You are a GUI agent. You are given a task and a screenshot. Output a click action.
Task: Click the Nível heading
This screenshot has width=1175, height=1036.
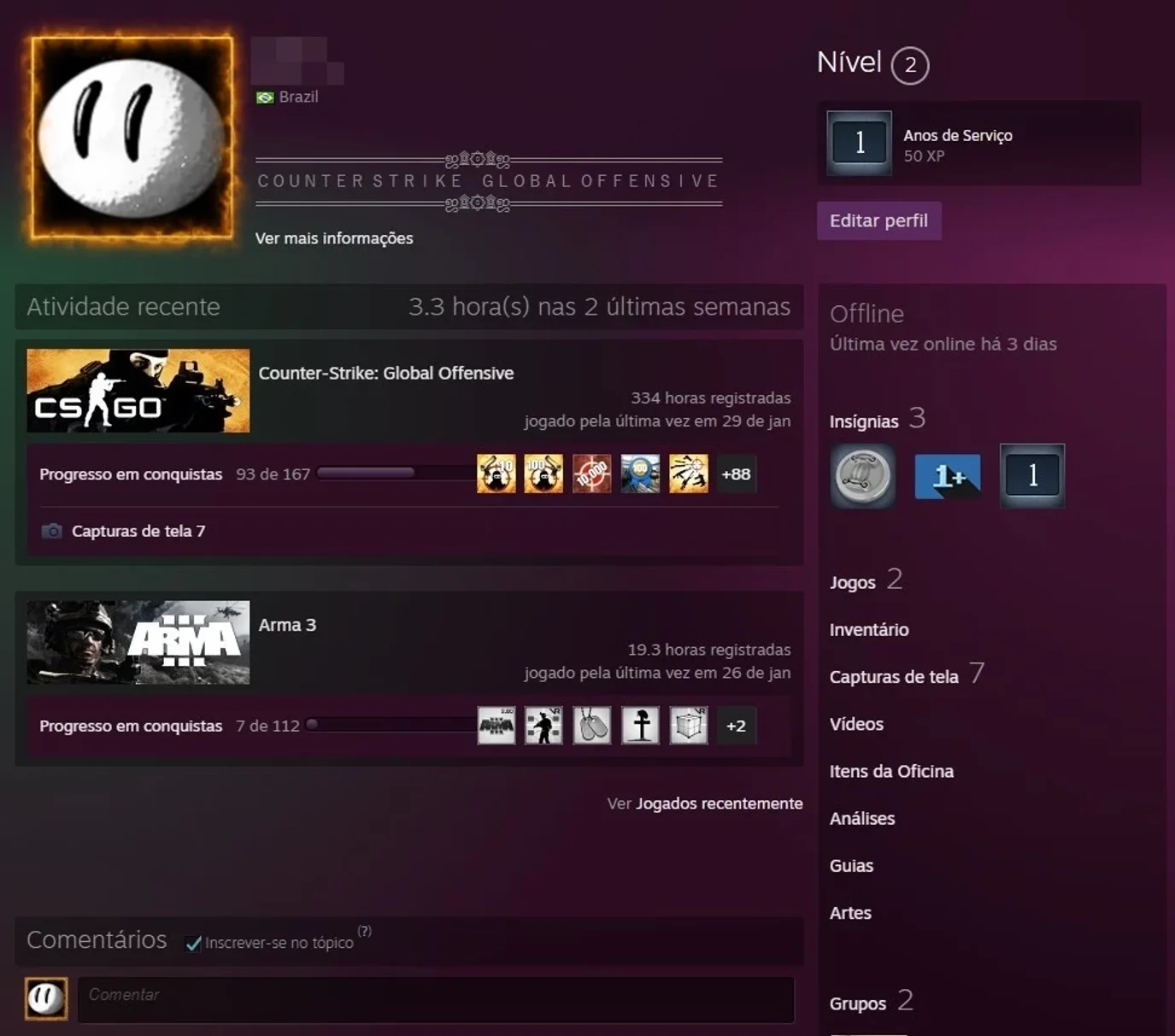click(849, 62)
